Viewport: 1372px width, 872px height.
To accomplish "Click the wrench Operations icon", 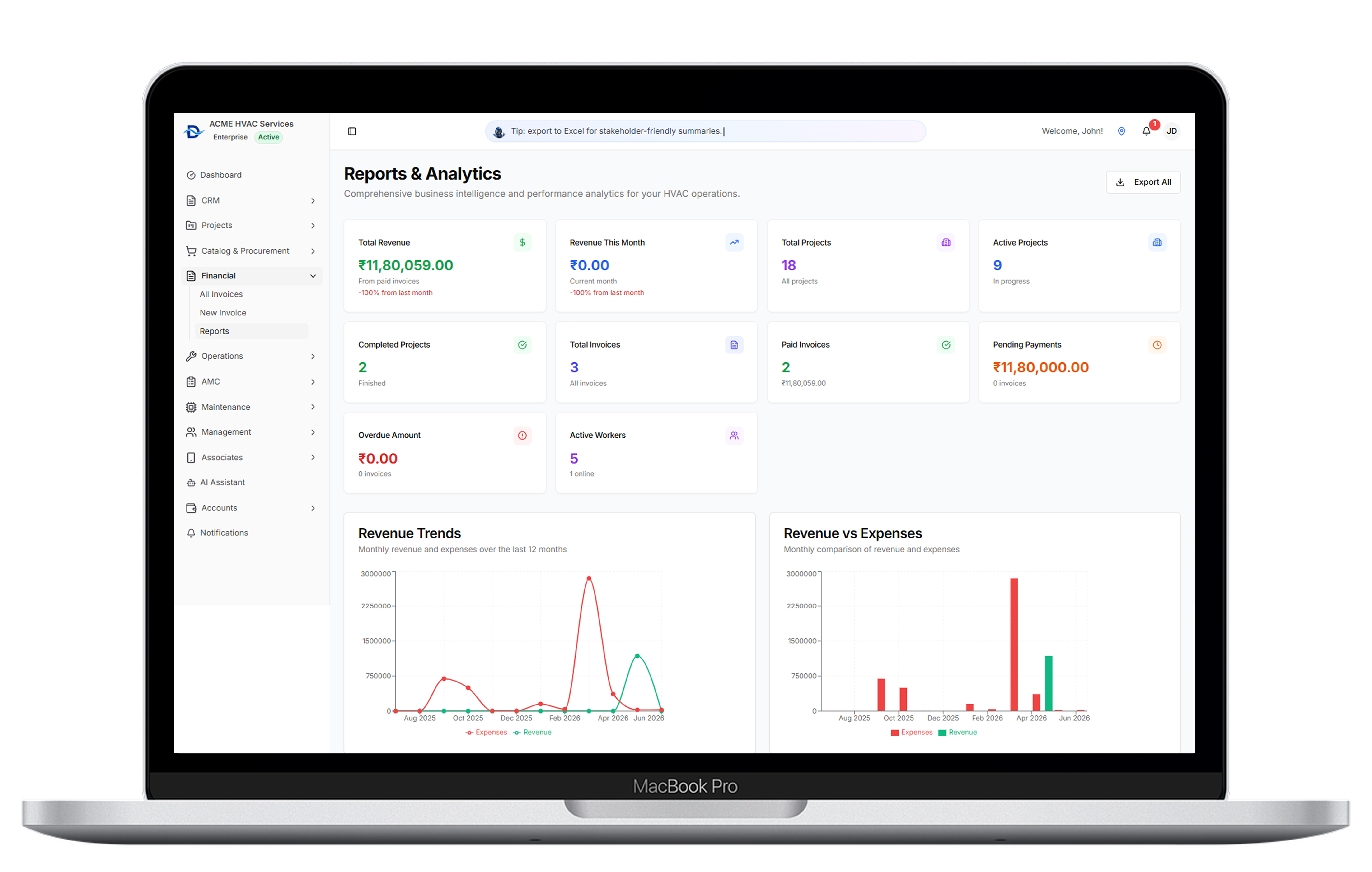I will (x=191, y=357).
